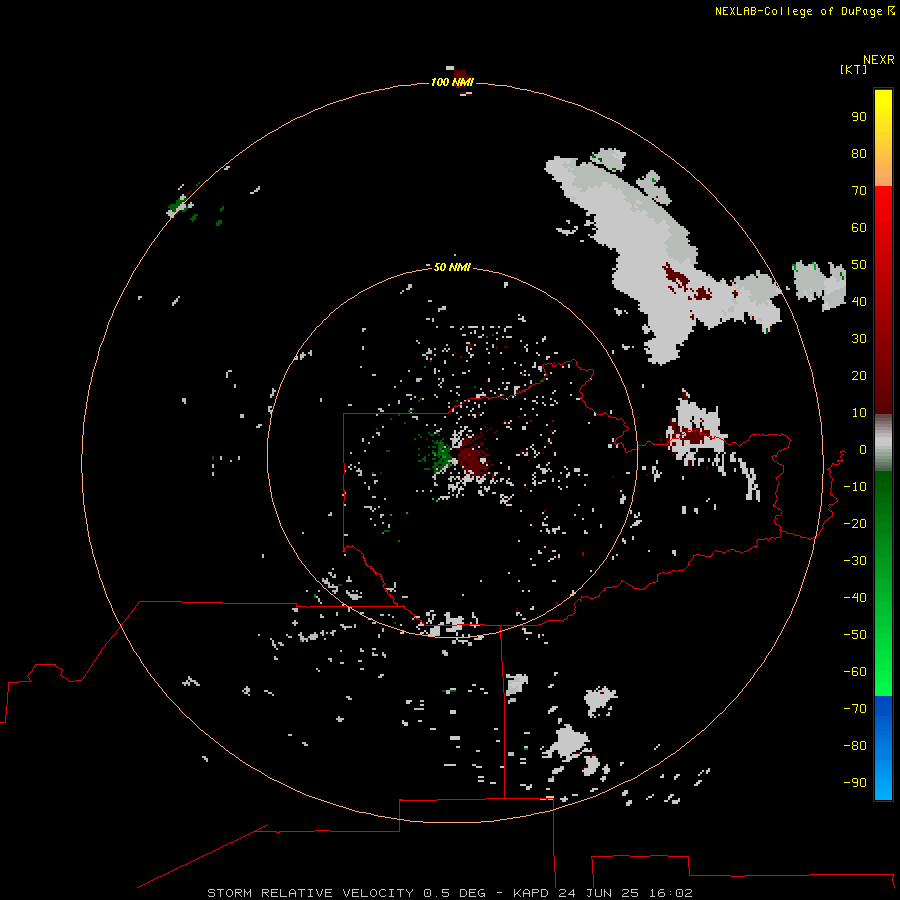
Task: Click the -30 value on the velocity scale
Action: (x=855, y=561)
